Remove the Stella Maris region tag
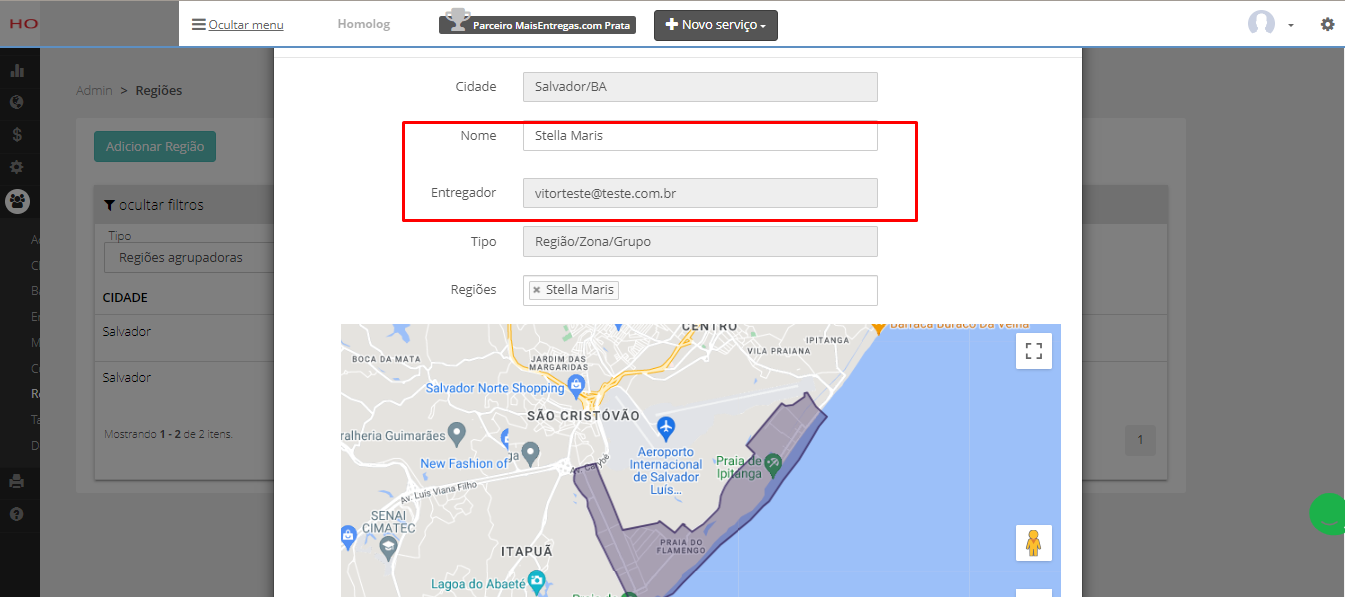1345x597 pixels. 537,290
